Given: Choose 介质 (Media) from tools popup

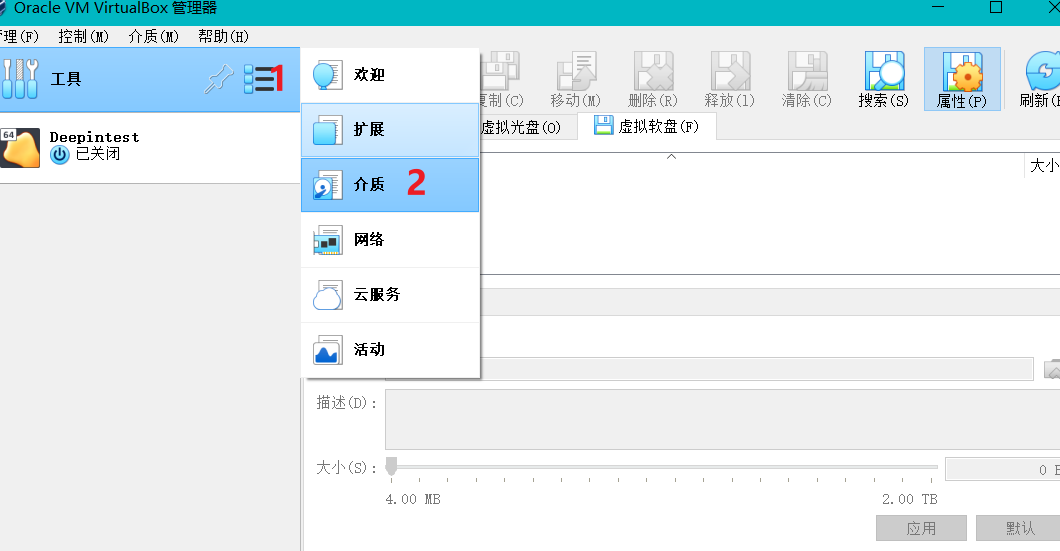Looking at the screenshot, I should coord(390,185).
